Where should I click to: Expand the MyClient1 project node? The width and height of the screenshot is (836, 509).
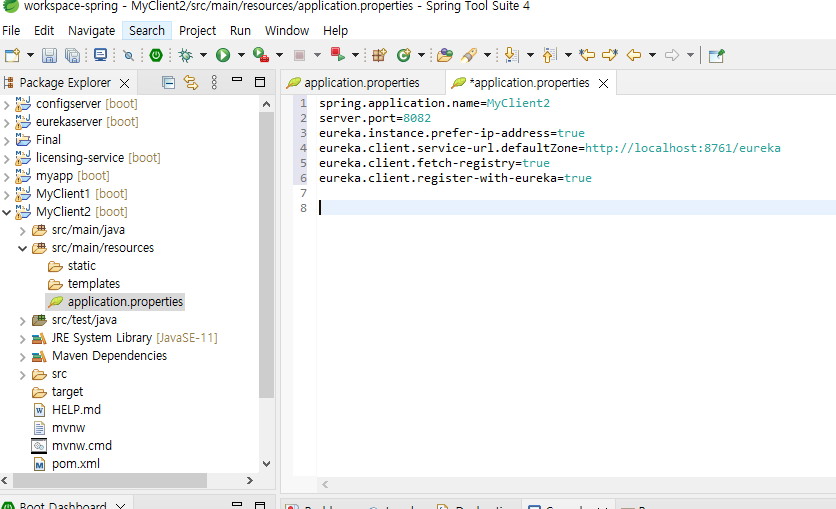tap(6, 194)
